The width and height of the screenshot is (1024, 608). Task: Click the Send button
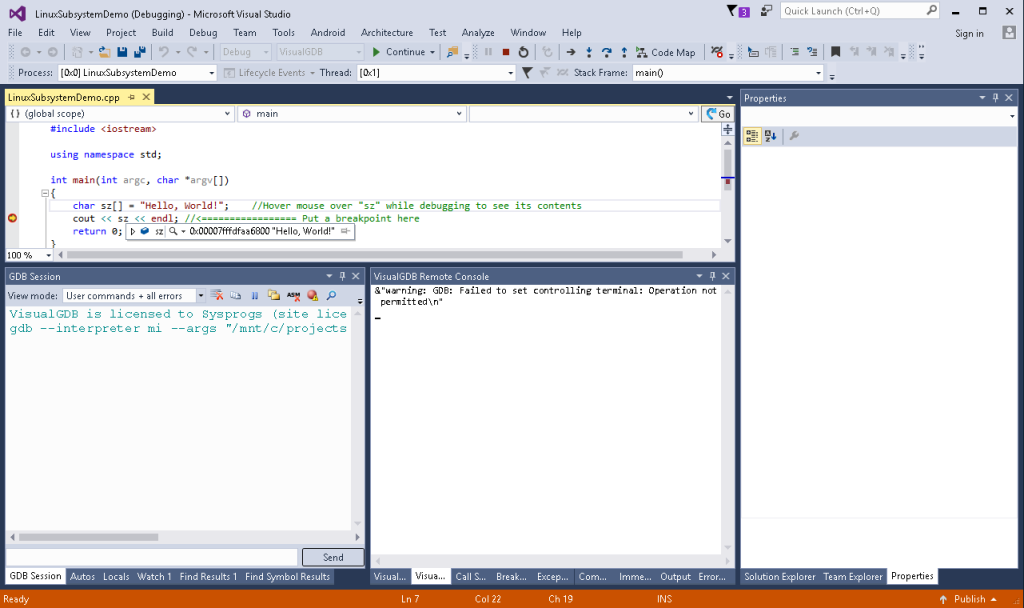[332, 557]
